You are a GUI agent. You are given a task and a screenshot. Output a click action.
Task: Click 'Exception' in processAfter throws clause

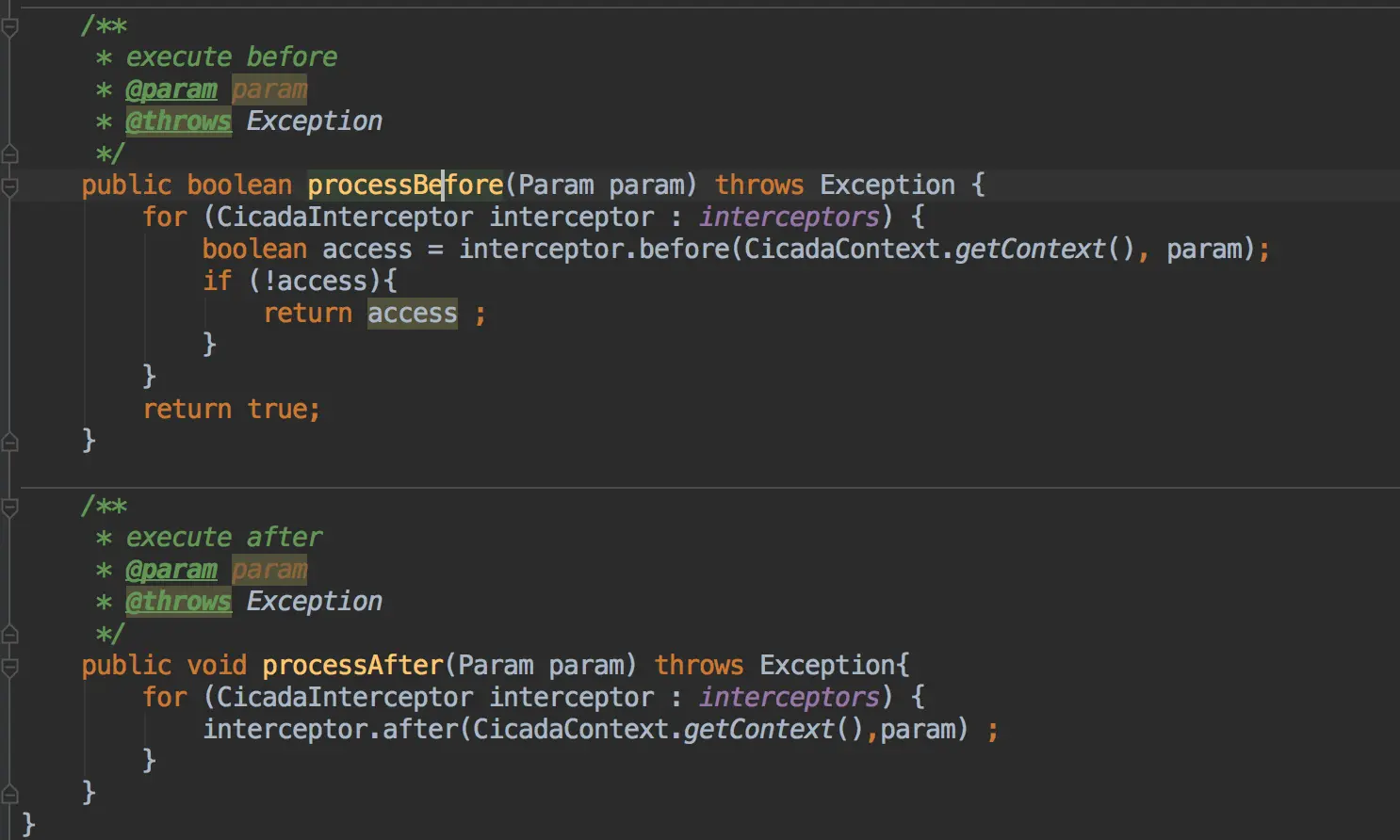(827, 665)
